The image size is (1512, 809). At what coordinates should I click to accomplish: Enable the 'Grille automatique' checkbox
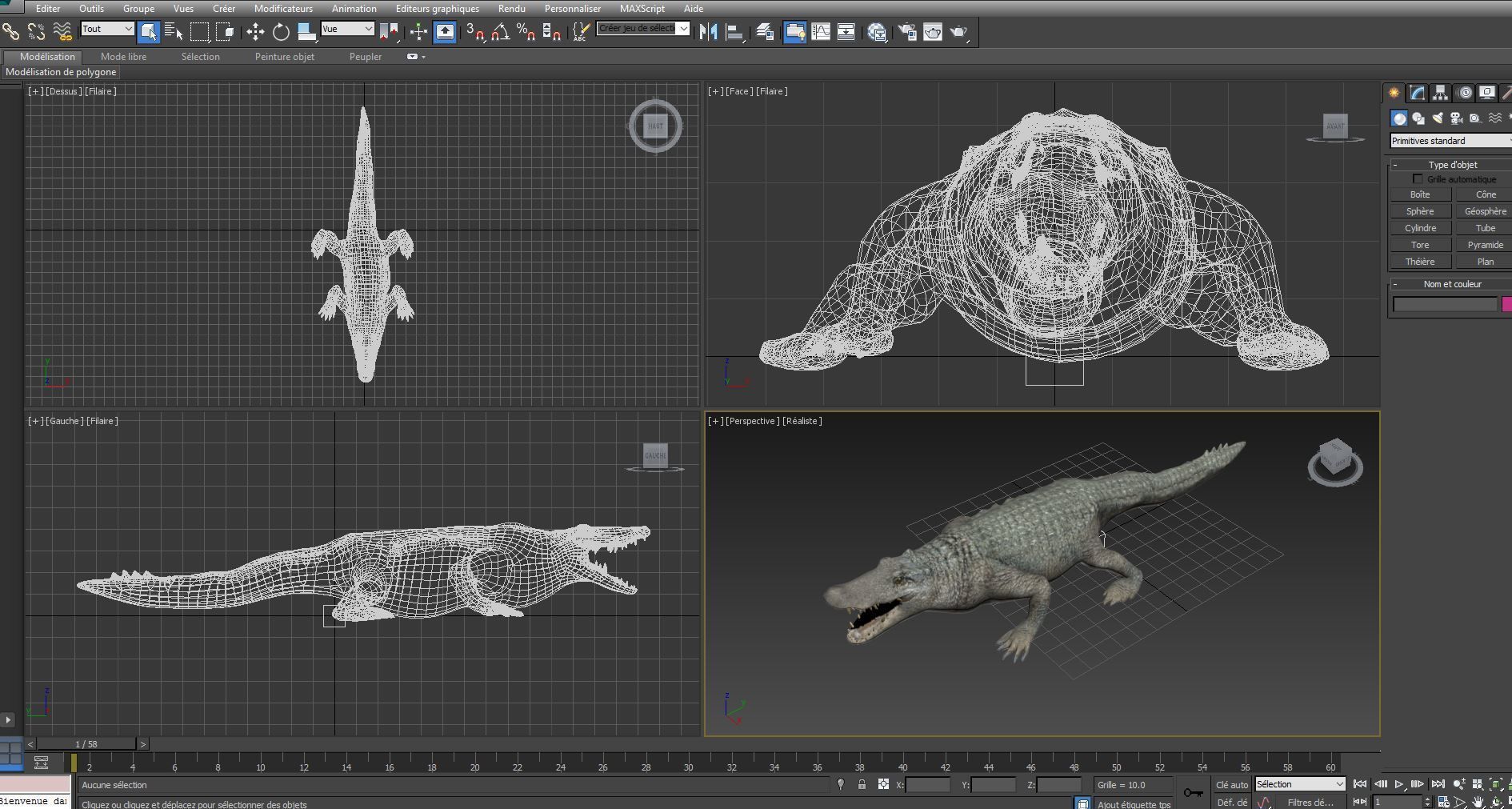(x=1418, y=179)
